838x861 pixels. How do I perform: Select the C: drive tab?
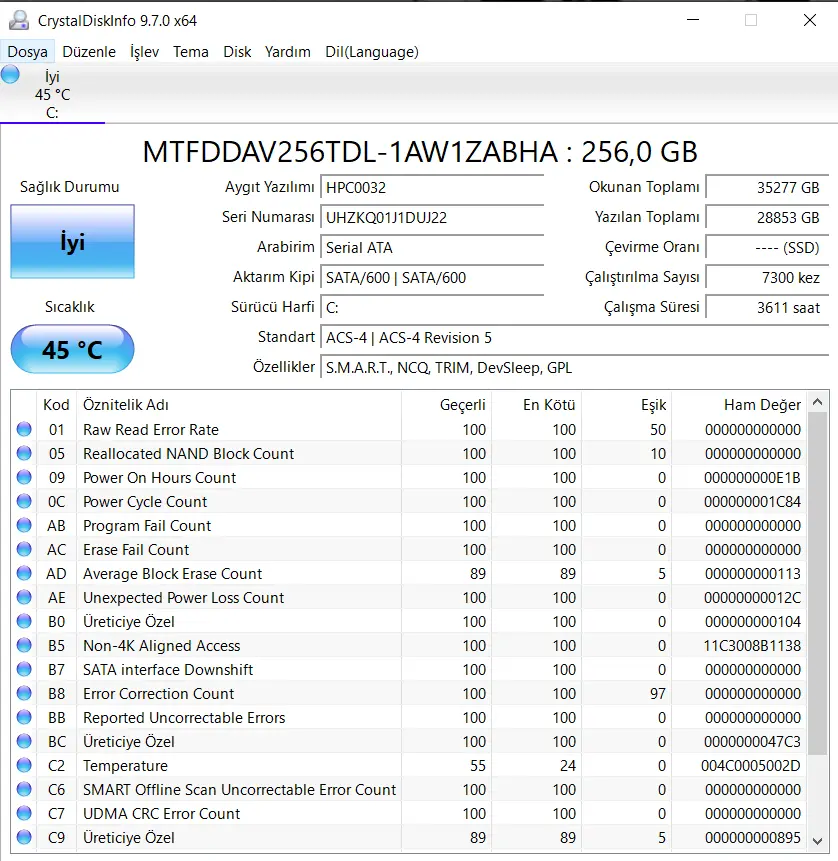(x=52, y=94)
